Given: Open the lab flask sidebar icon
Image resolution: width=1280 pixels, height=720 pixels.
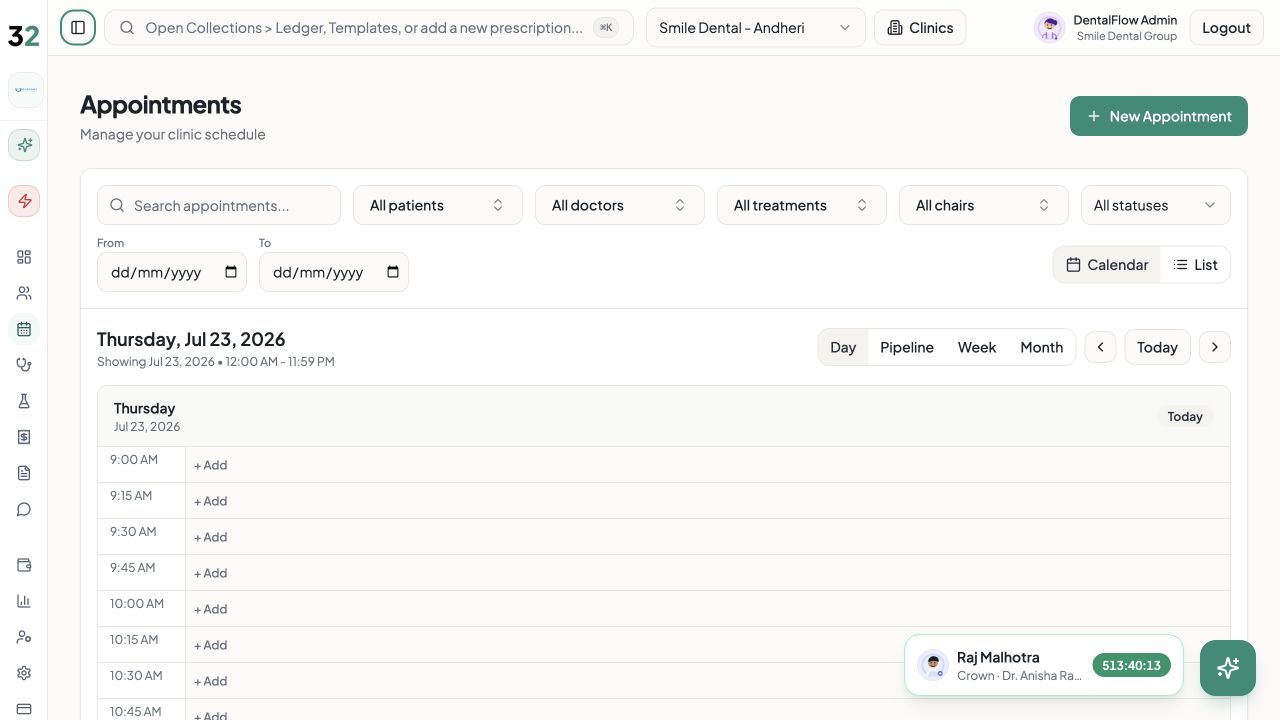Looking at the screenshot, I should point(24,401).
